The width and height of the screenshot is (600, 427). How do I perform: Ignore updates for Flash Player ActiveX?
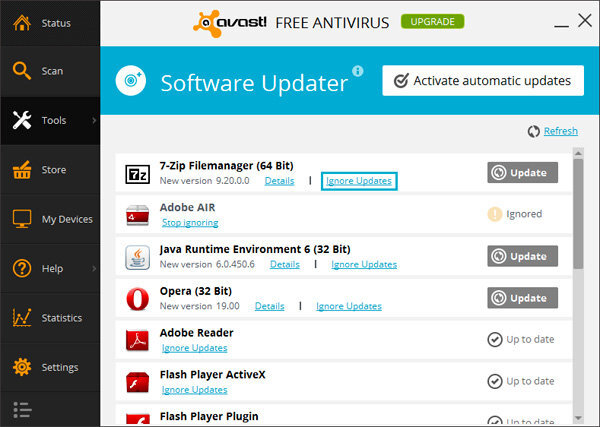pos(195,390)
